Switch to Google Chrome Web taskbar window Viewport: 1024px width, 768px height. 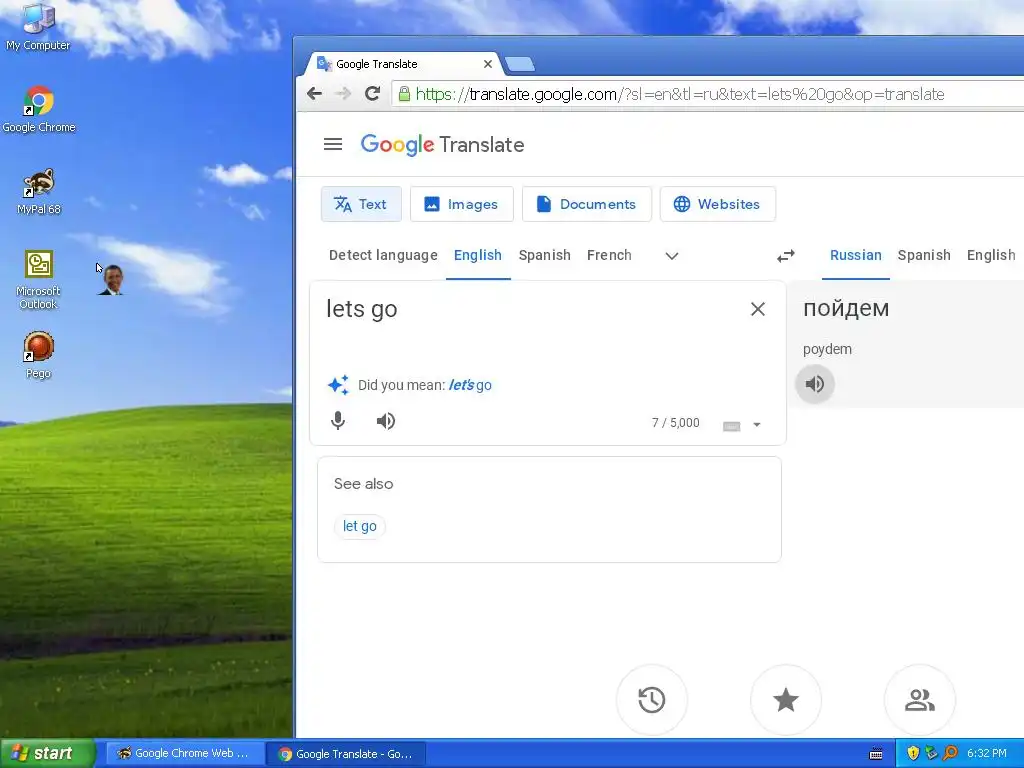pos(183,754)
